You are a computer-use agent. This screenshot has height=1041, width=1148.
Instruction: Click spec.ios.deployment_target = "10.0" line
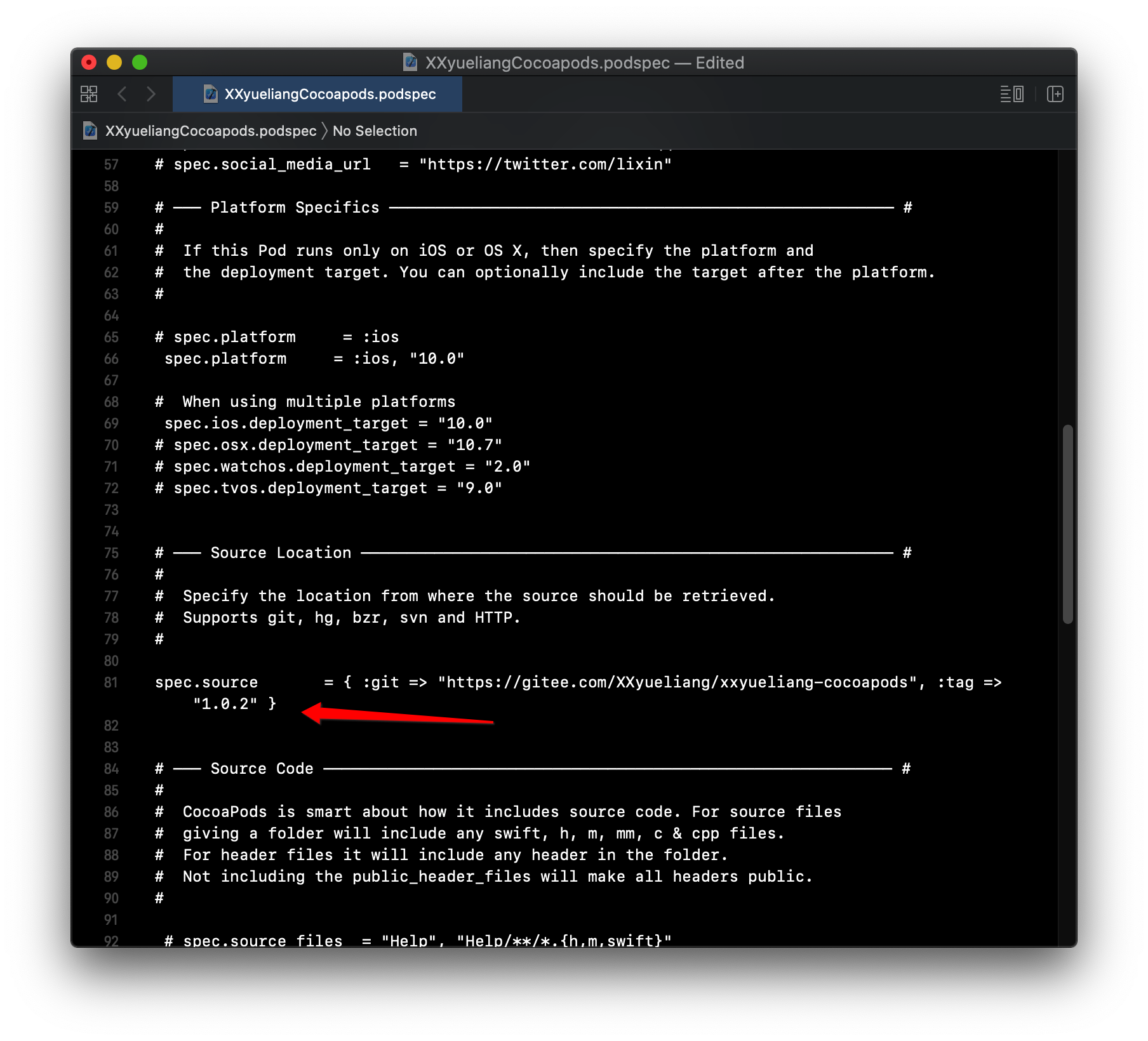point(328,423)
